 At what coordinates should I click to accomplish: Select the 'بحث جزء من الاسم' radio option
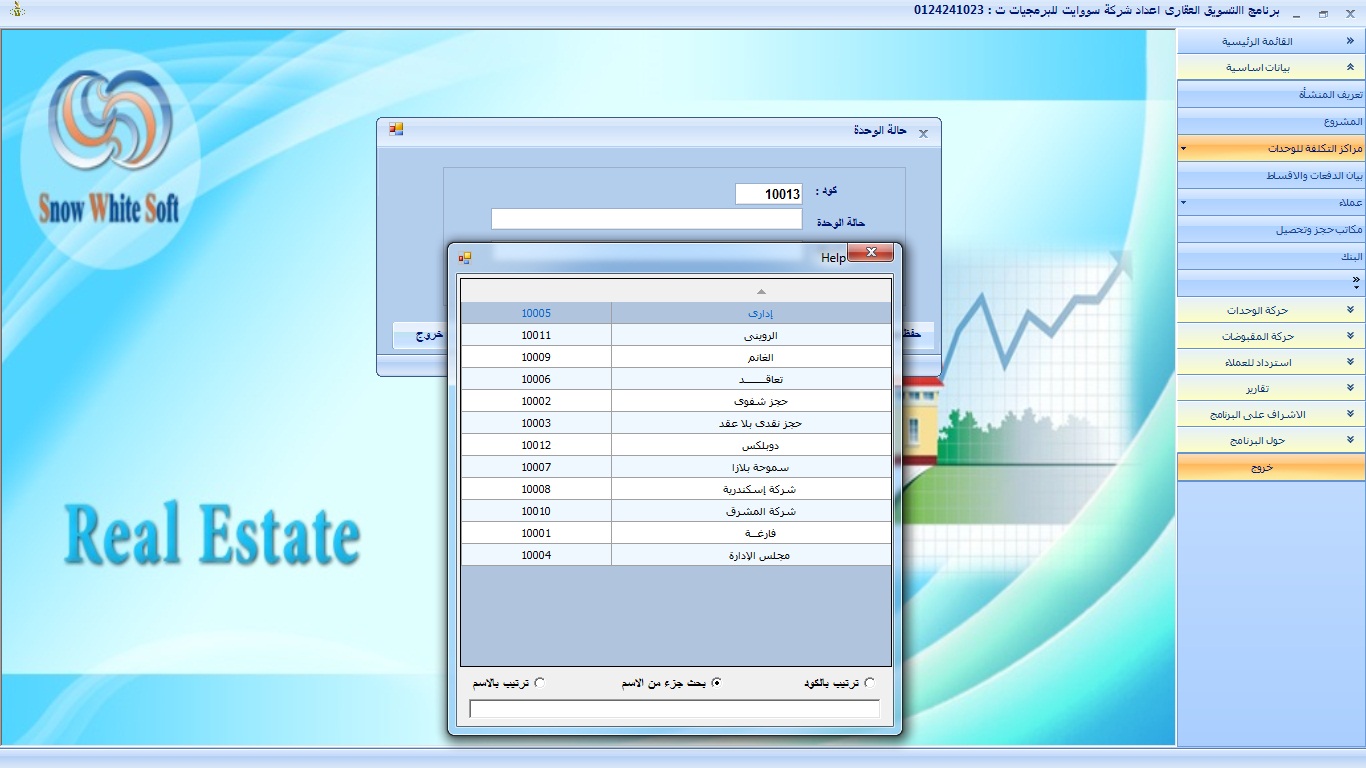(716, 683)
